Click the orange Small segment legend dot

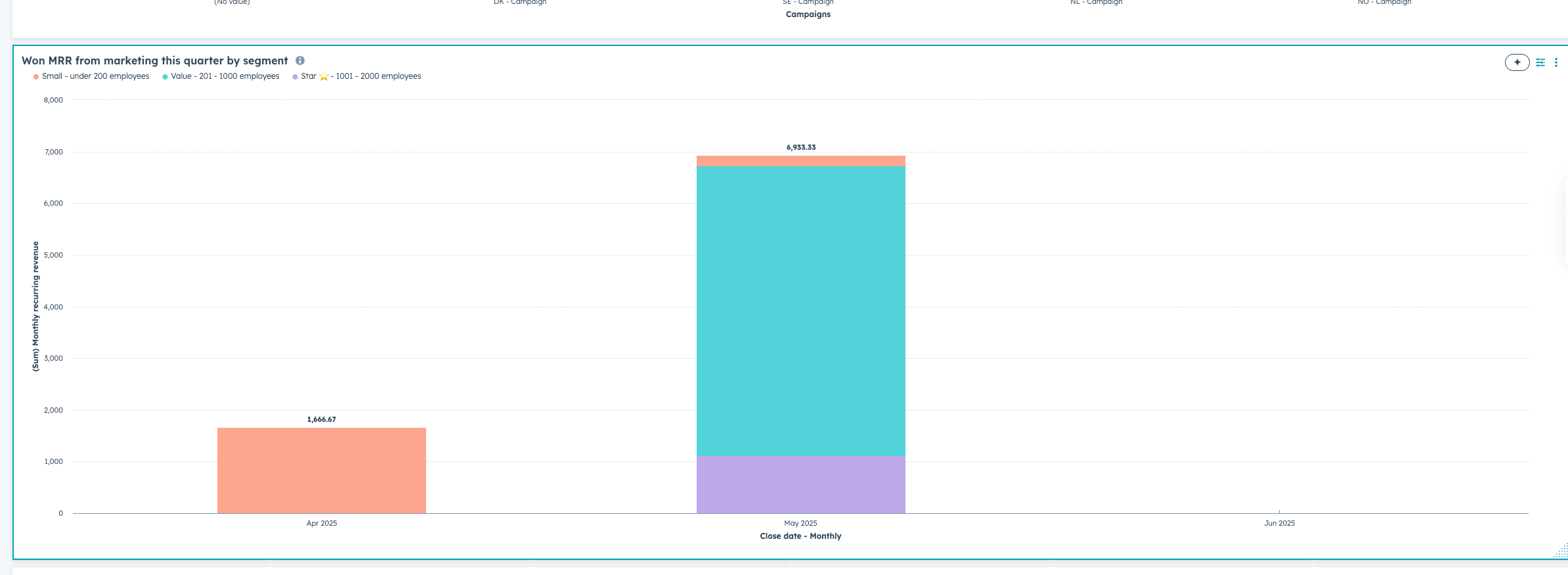click(36, 77)
